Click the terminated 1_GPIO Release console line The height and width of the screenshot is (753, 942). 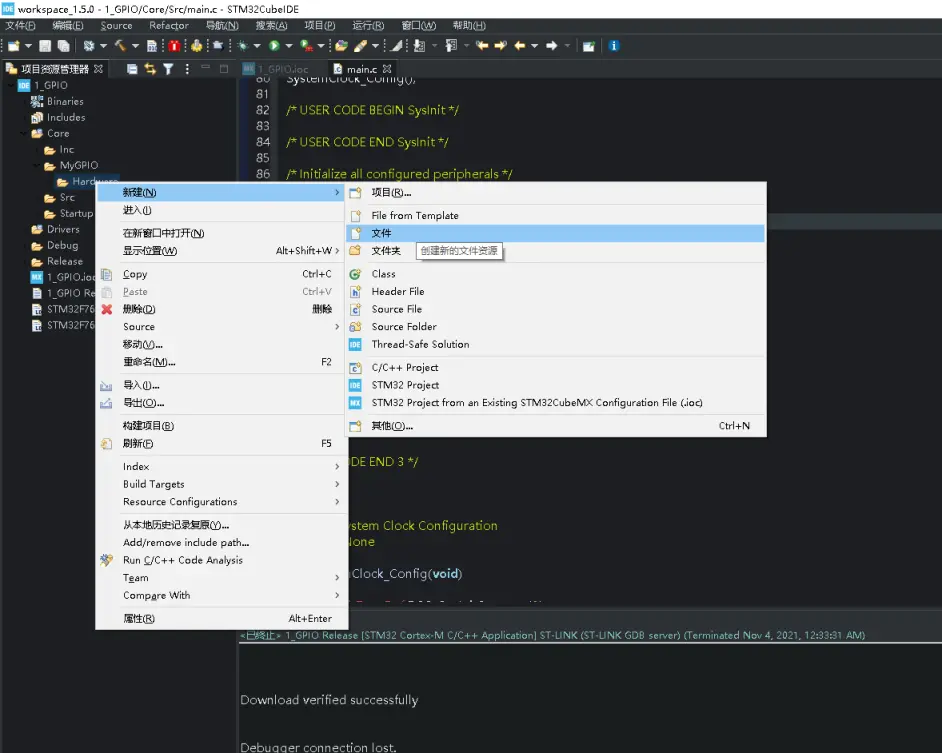click(553, 635)
